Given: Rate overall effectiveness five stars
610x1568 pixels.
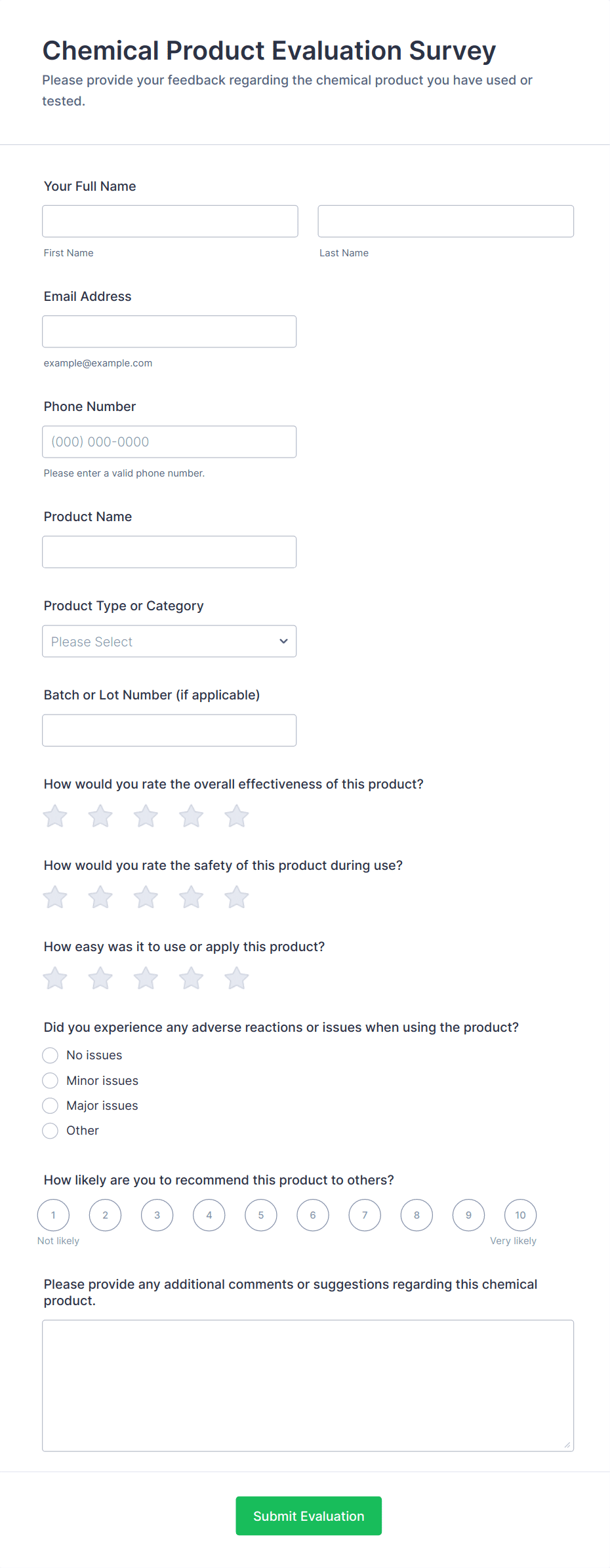Looking at the screenshot, I should pyautogui.click(x=236, y=816).
